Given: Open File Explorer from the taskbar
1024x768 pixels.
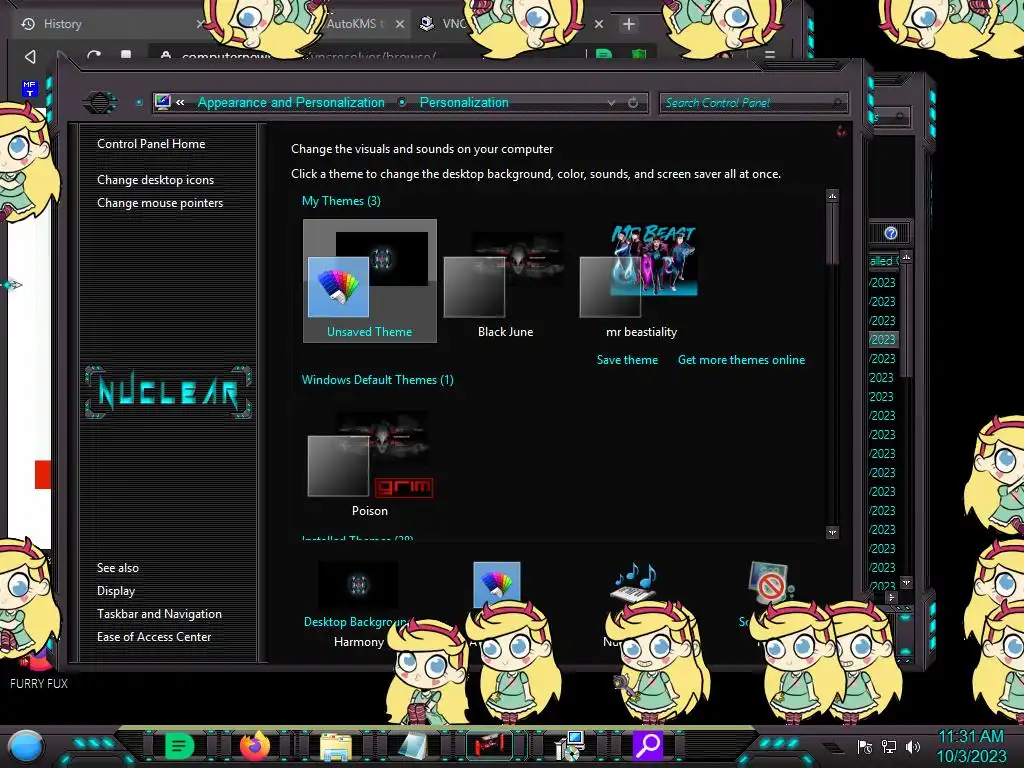Looking at the screenshot, I should click(336, 746).
